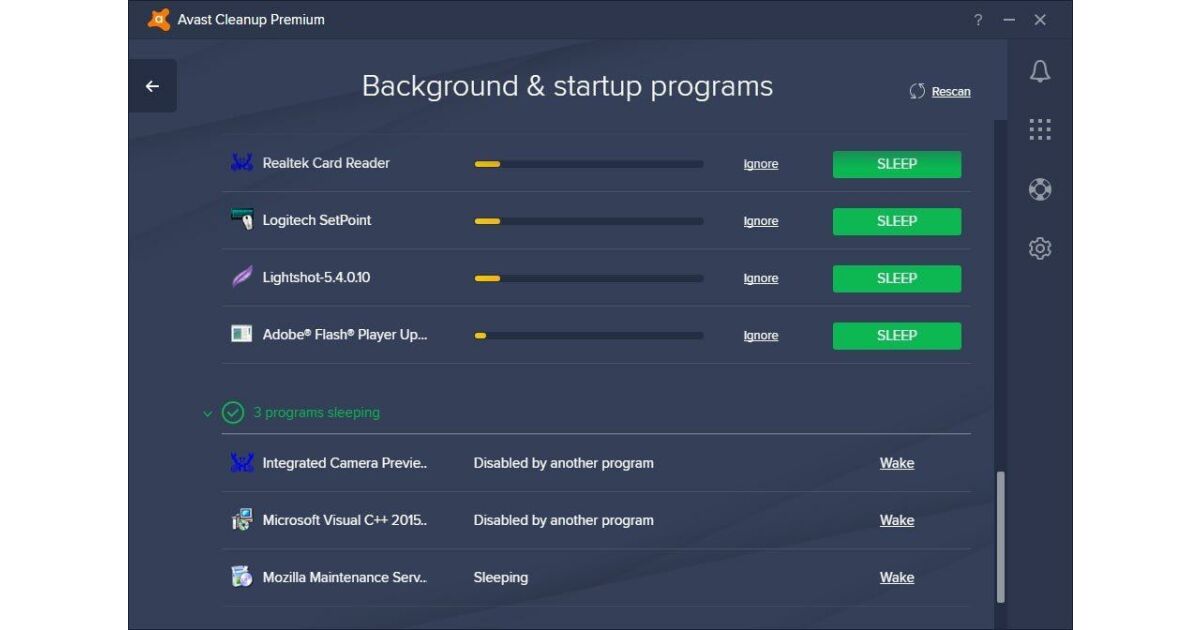1200x630 pixels.
Task: Click the Lightshot feather icon
Action: 242,278
